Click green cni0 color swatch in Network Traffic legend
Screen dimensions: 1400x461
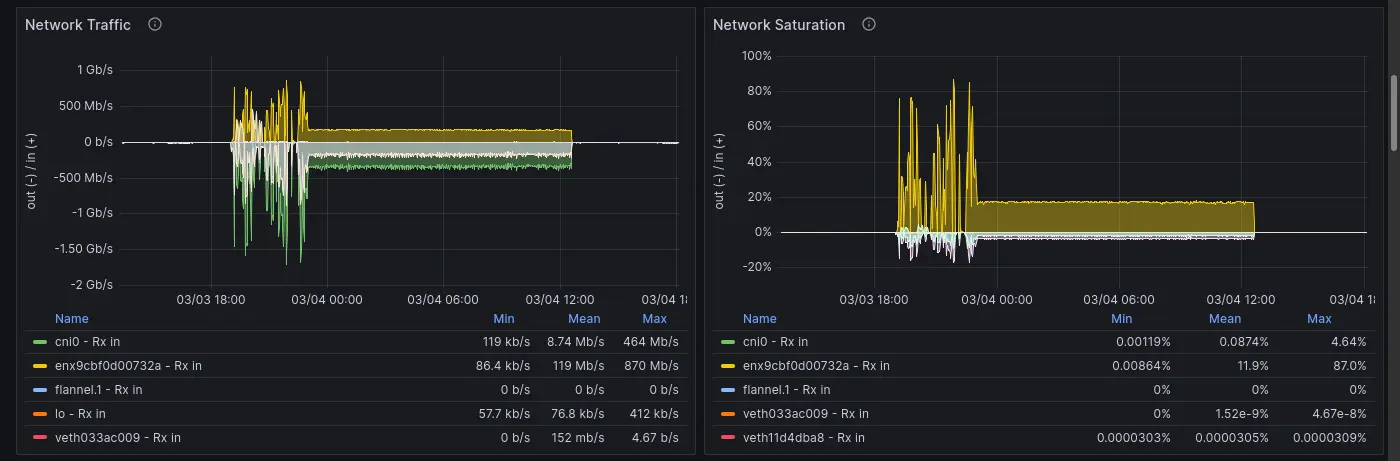(x=40, y=342)
